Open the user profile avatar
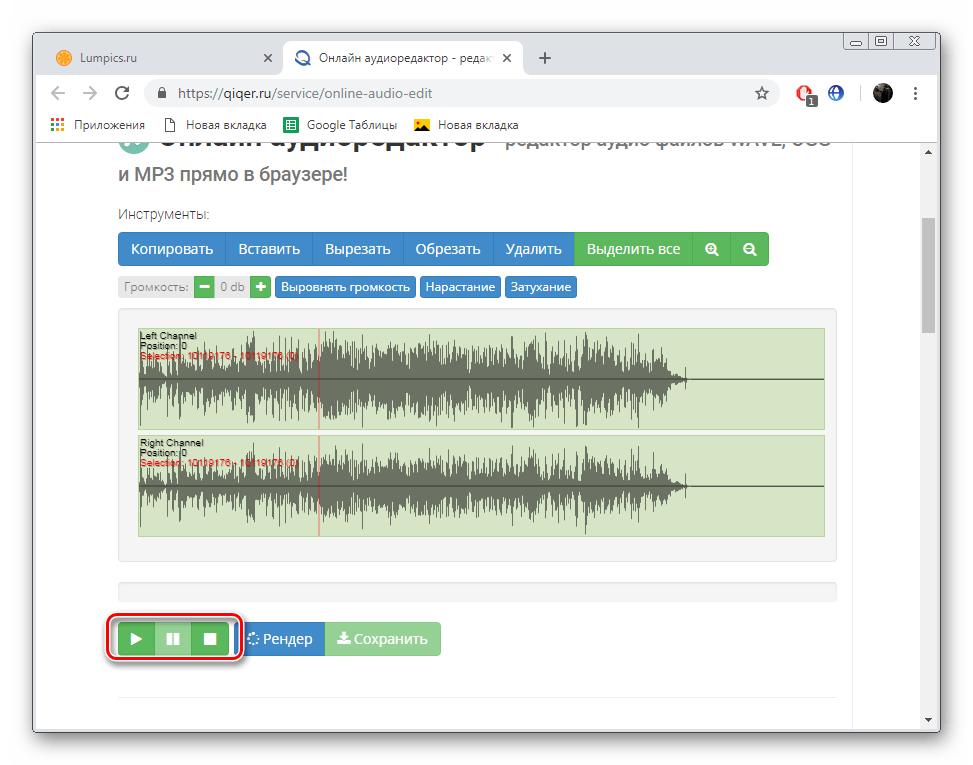The width and height of the screenshot is (973, 765). pos(882,93)
